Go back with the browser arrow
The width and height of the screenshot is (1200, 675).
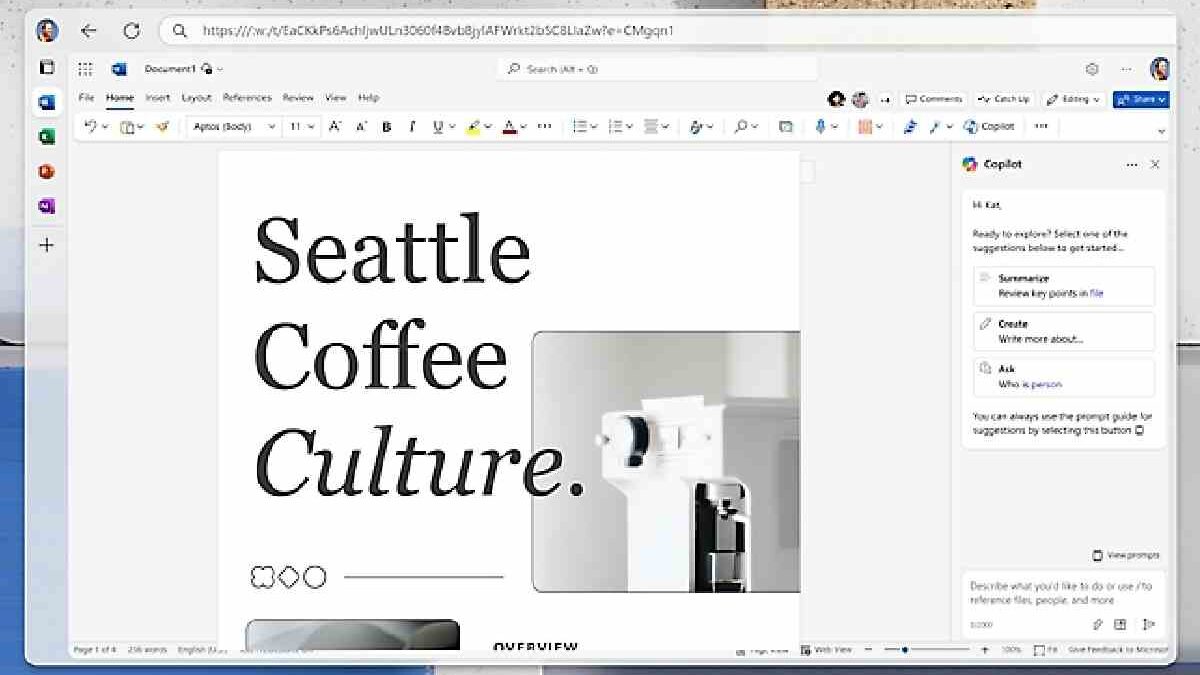[x=89, y=31]
